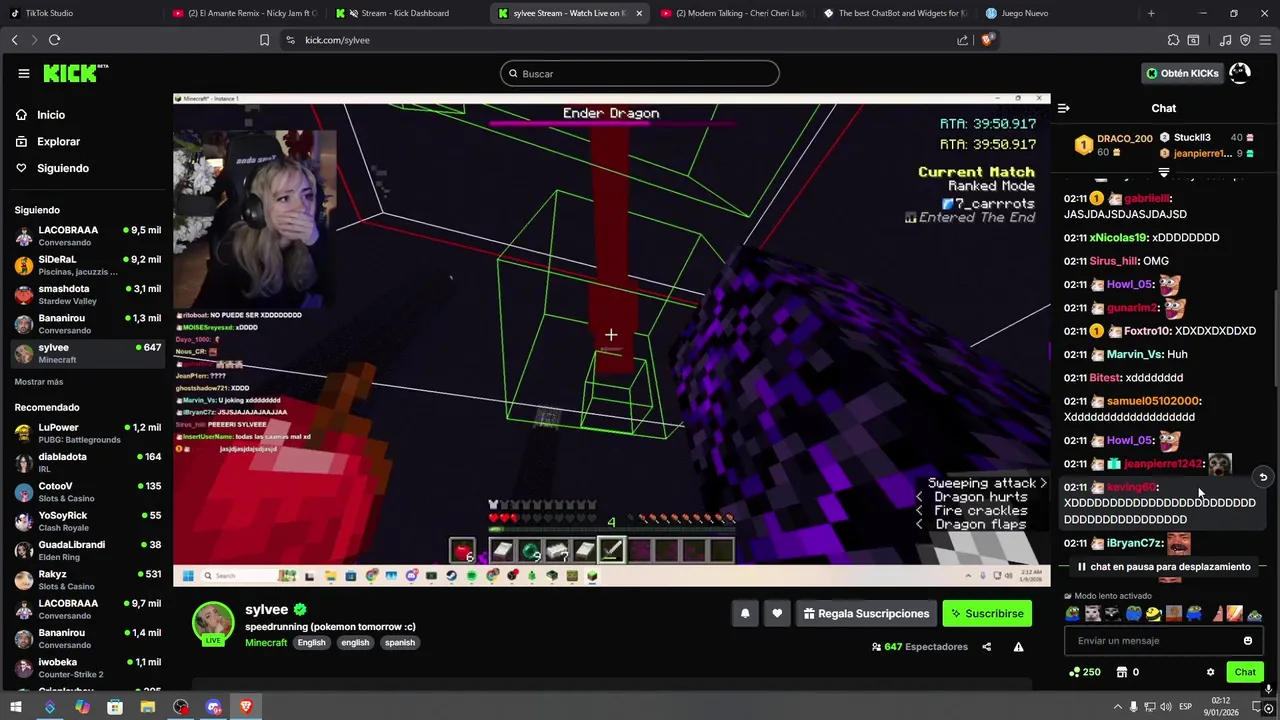This screenshot has height=720, width=1280.
Task: Insert the first green frog emote
Action: (x=1073, y=614)
